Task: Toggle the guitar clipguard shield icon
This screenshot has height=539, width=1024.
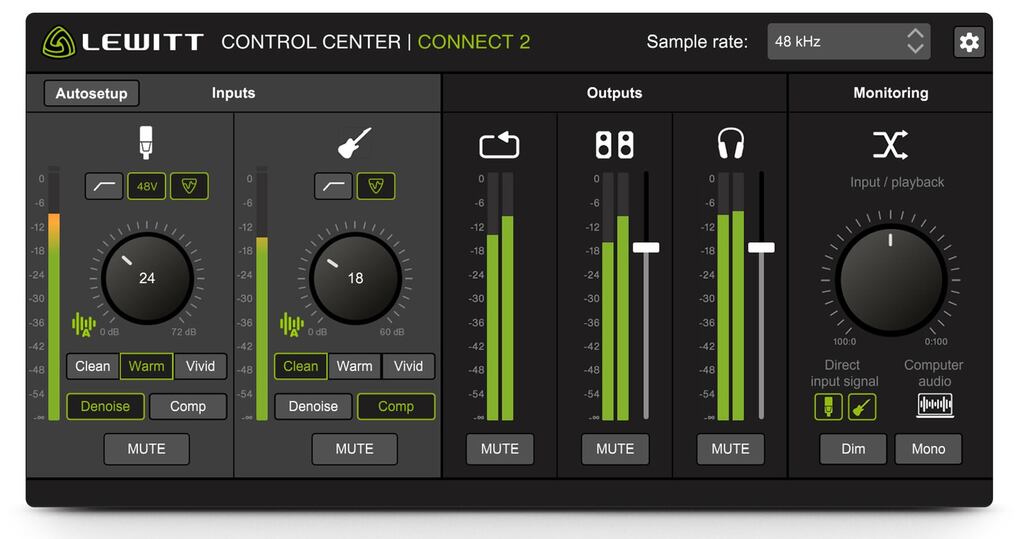Action: [x=376, y=186]
